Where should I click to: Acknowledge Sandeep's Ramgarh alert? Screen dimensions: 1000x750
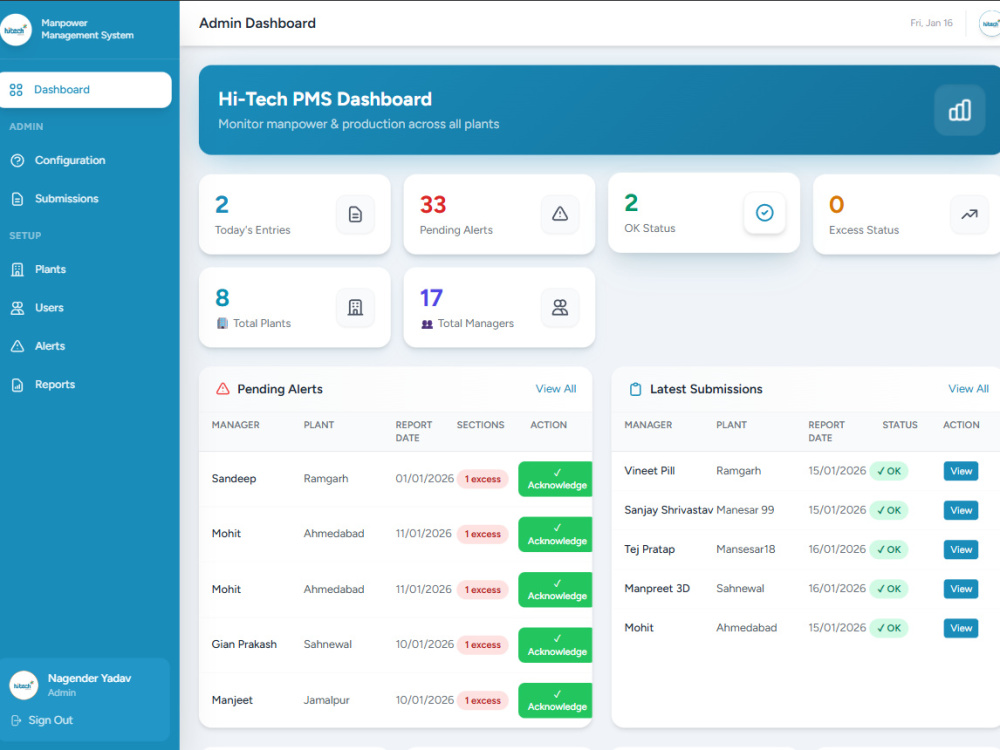(x=555, y=479)
